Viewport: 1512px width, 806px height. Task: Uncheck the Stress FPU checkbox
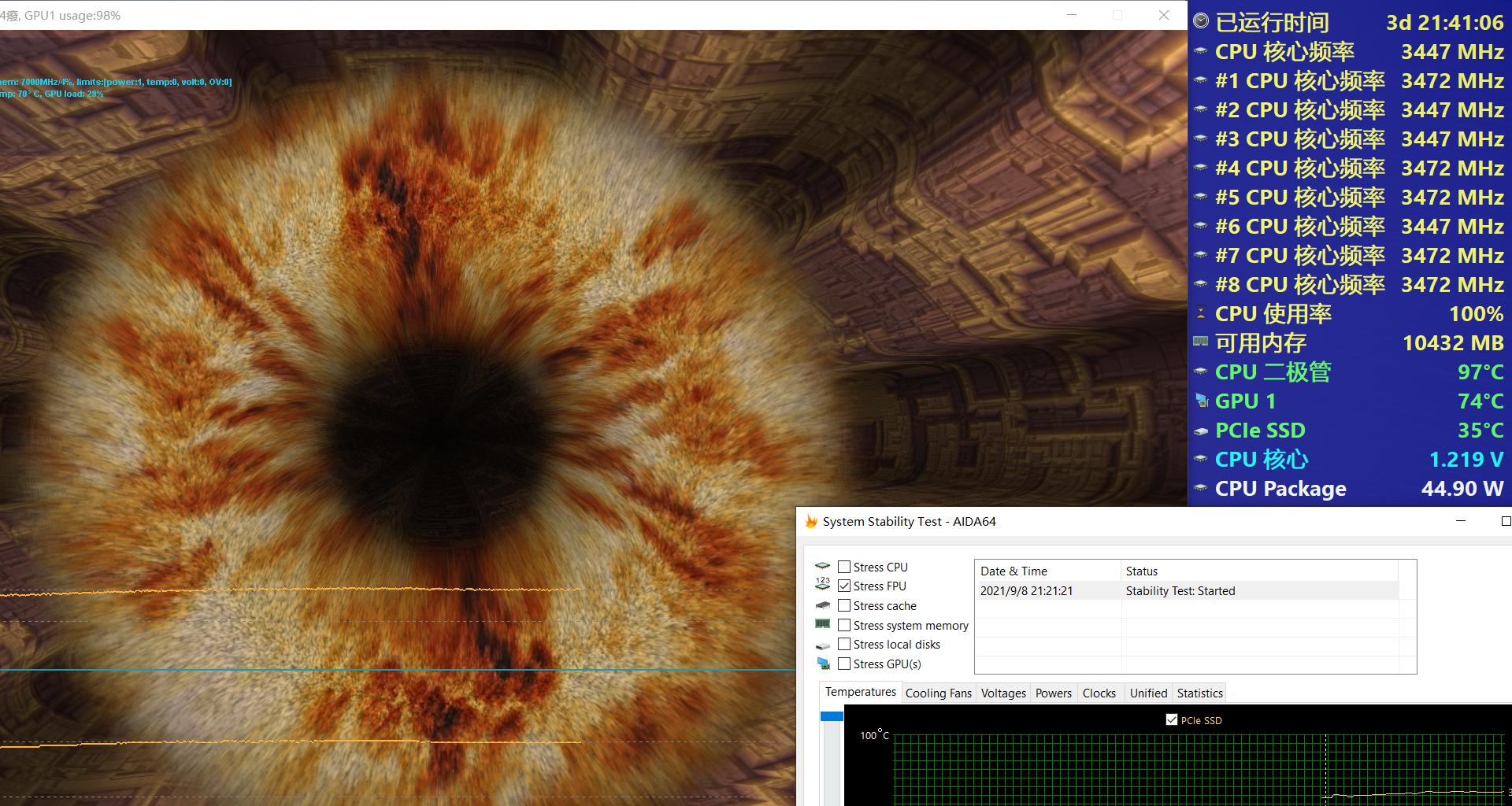pyautogui.click(x=844, y=586)
